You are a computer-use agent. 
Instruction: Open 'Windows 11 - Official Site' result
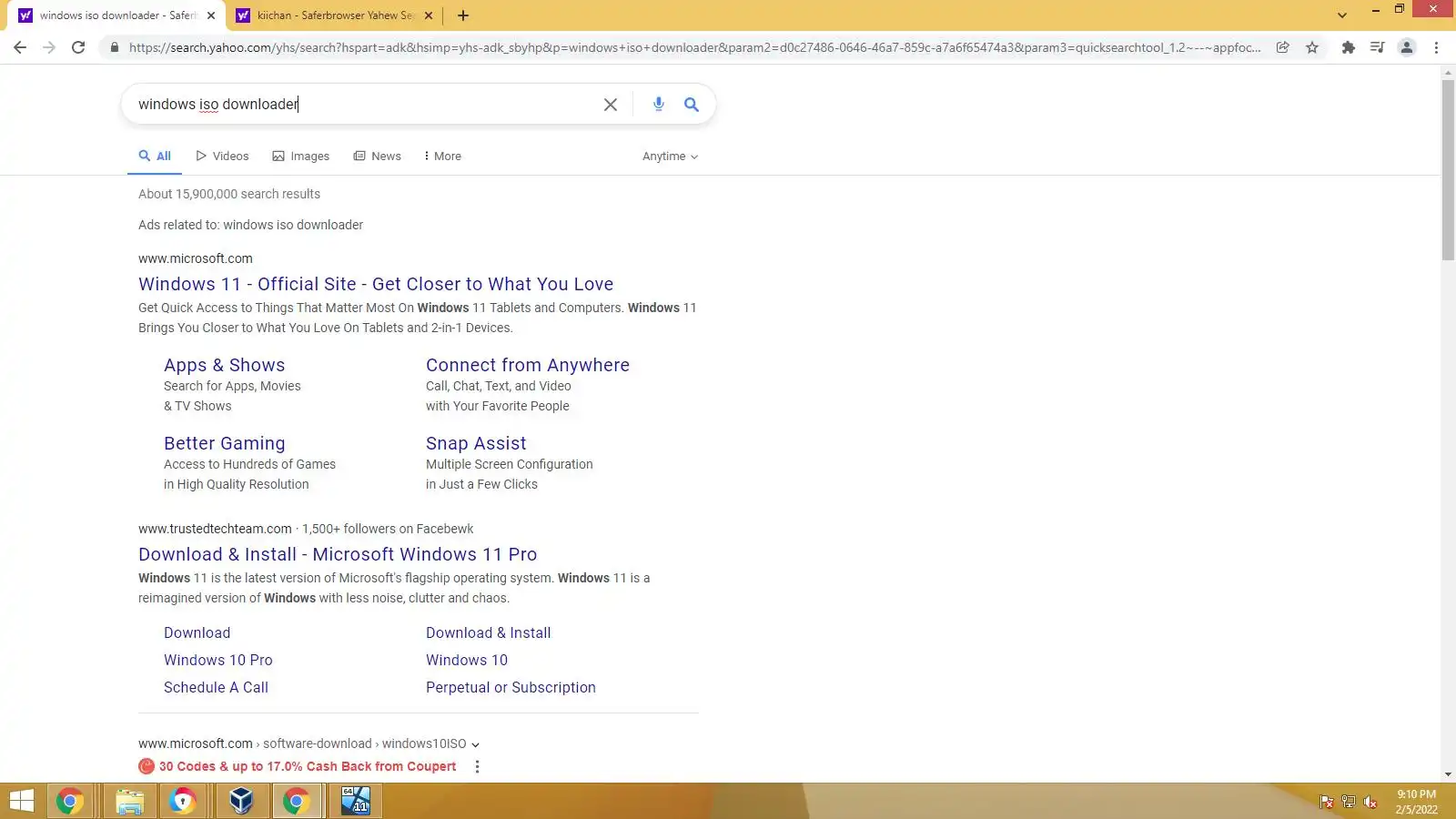[x=376, y=285]
